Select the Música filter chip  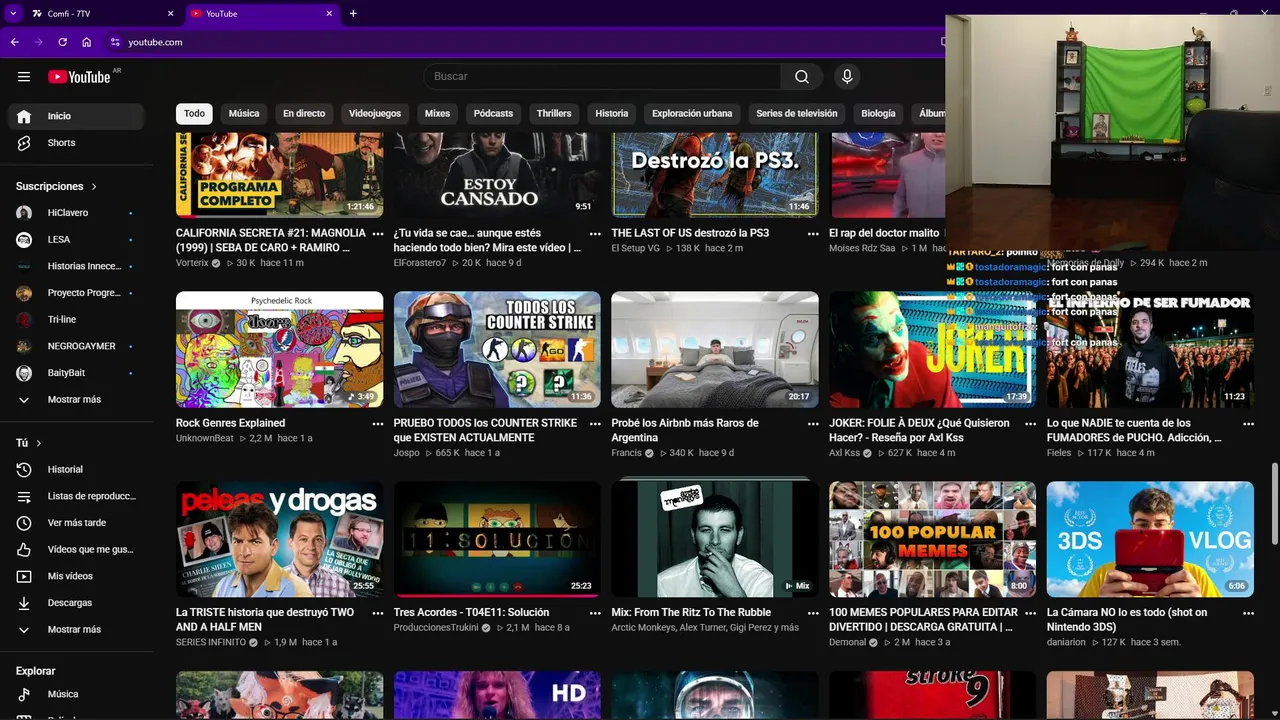(244, 114)
